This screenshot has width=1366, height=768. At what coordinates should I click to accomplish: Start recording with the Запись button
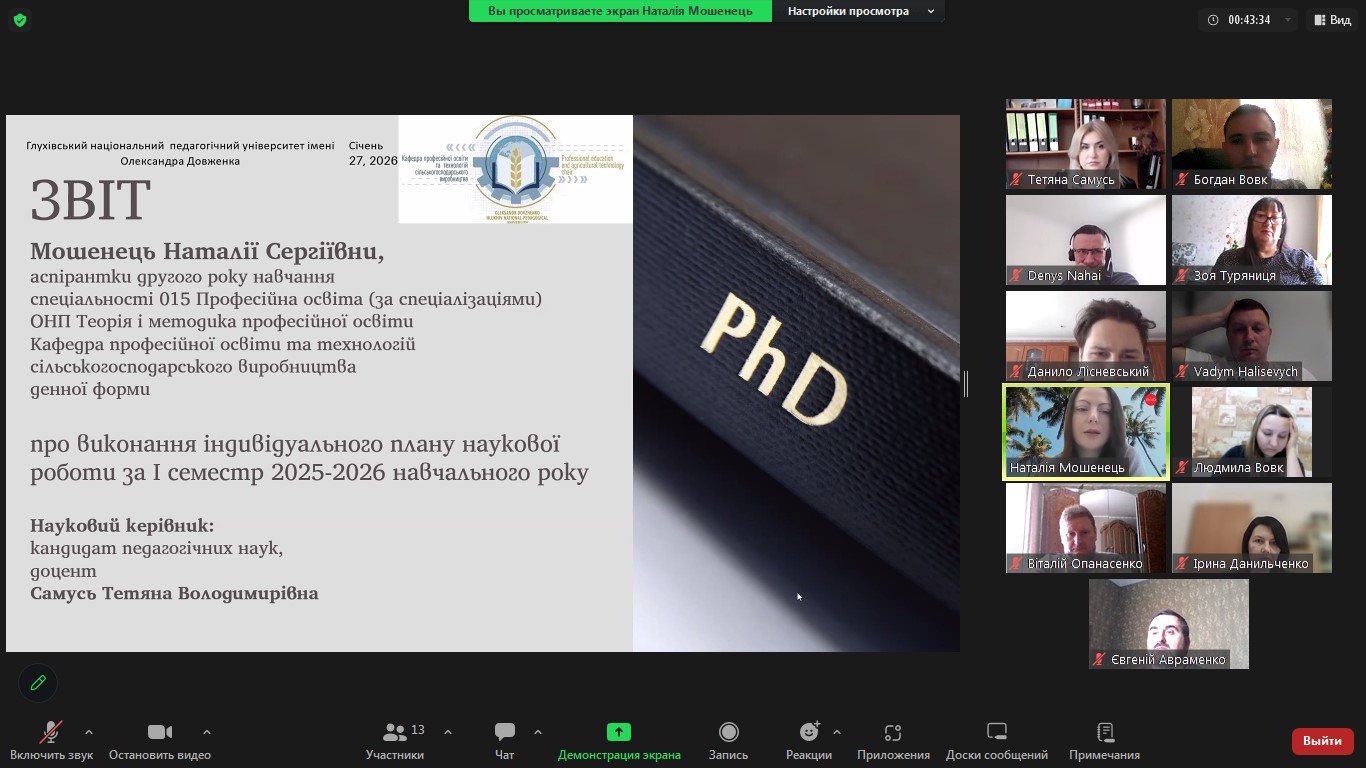tap(728, 741)
